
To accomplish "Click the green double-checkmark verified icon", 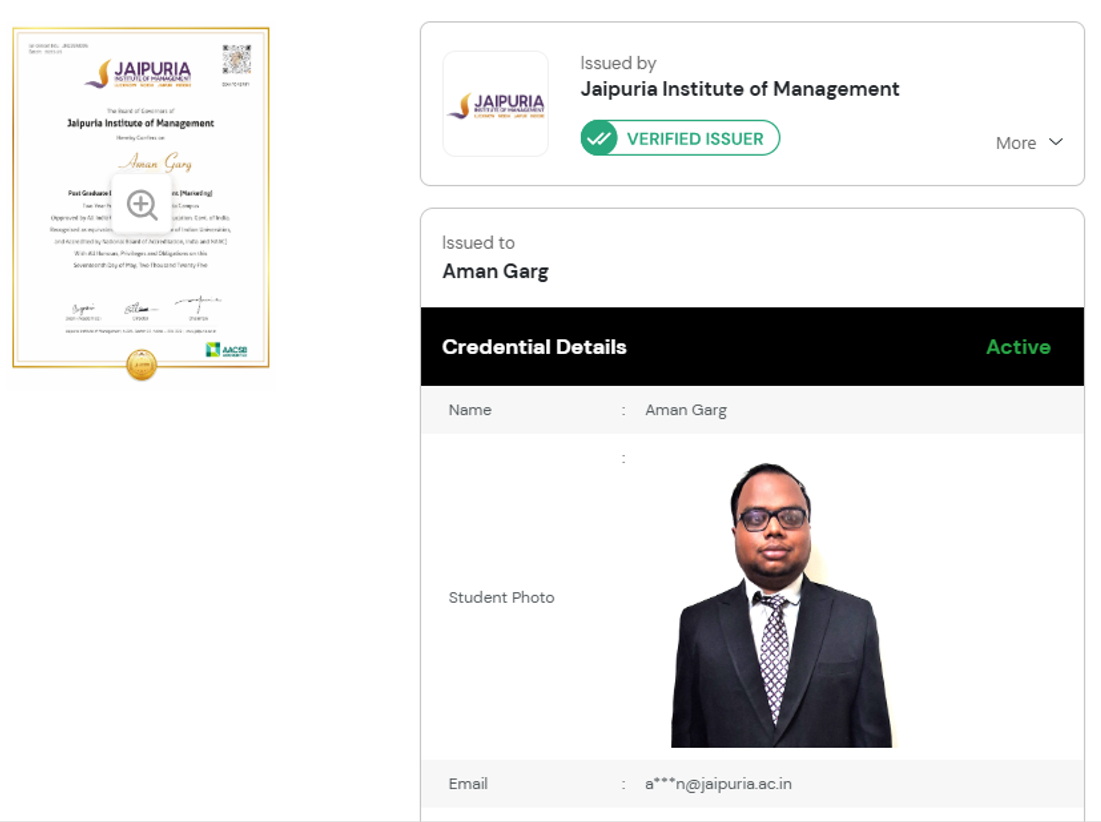I will pos(600,139).
